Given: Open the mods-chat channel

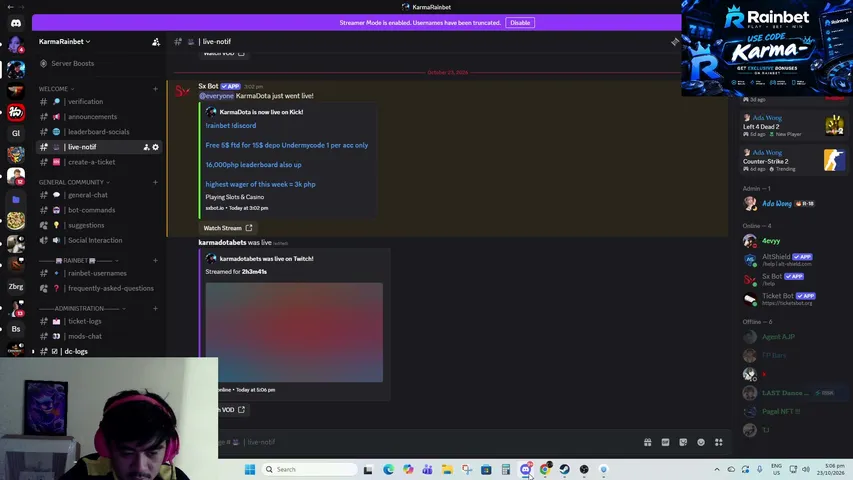Looking at the screenshot, I should coord(99,336).
